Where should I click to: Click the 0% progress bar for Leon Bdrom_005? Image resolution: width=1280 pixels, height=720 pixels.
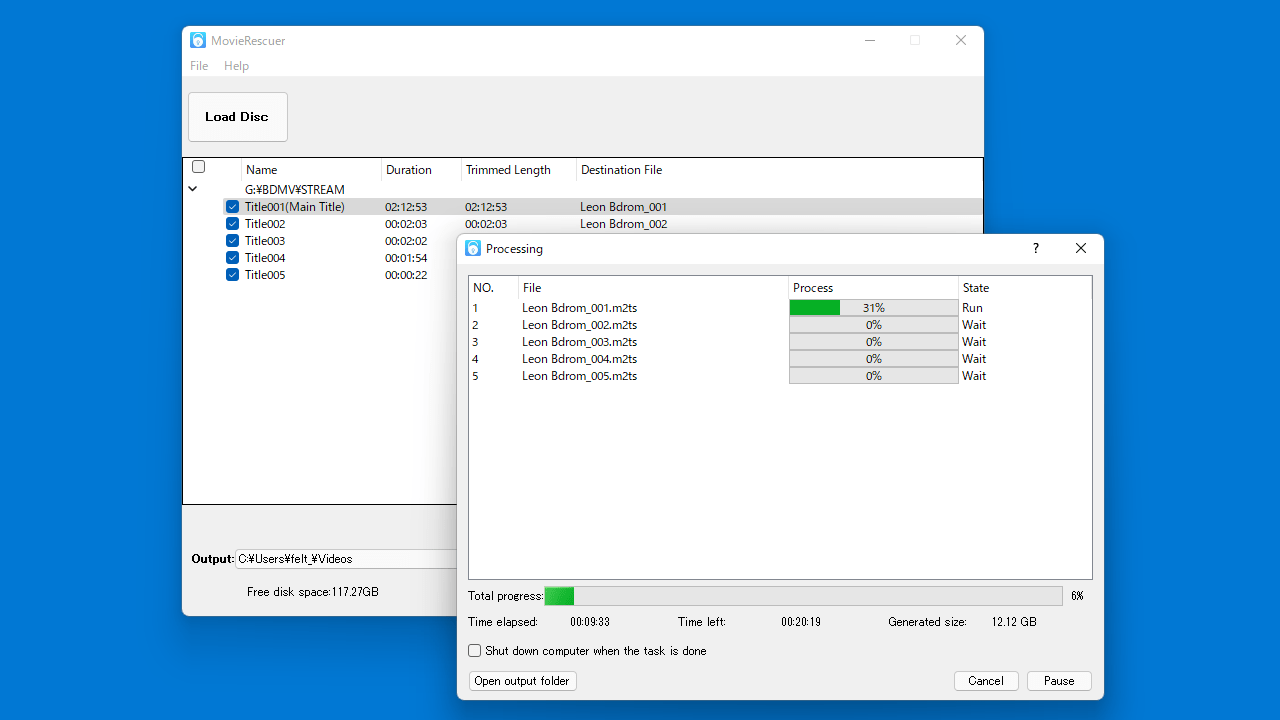(873, 376)
